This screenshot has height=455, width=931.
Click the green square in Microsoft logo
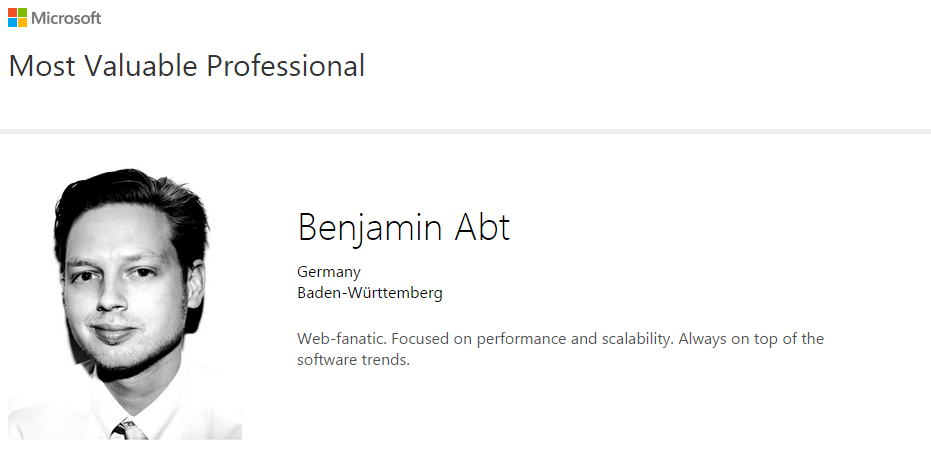point(23,13)
